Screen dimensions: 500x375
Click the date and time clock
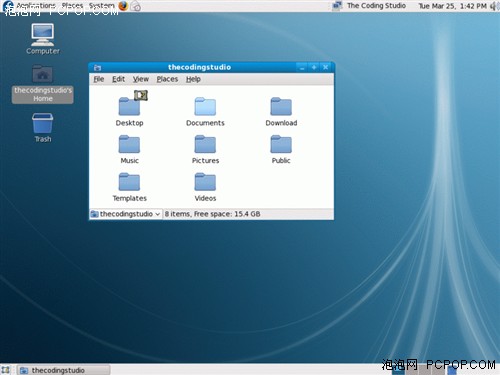point(452,6)
